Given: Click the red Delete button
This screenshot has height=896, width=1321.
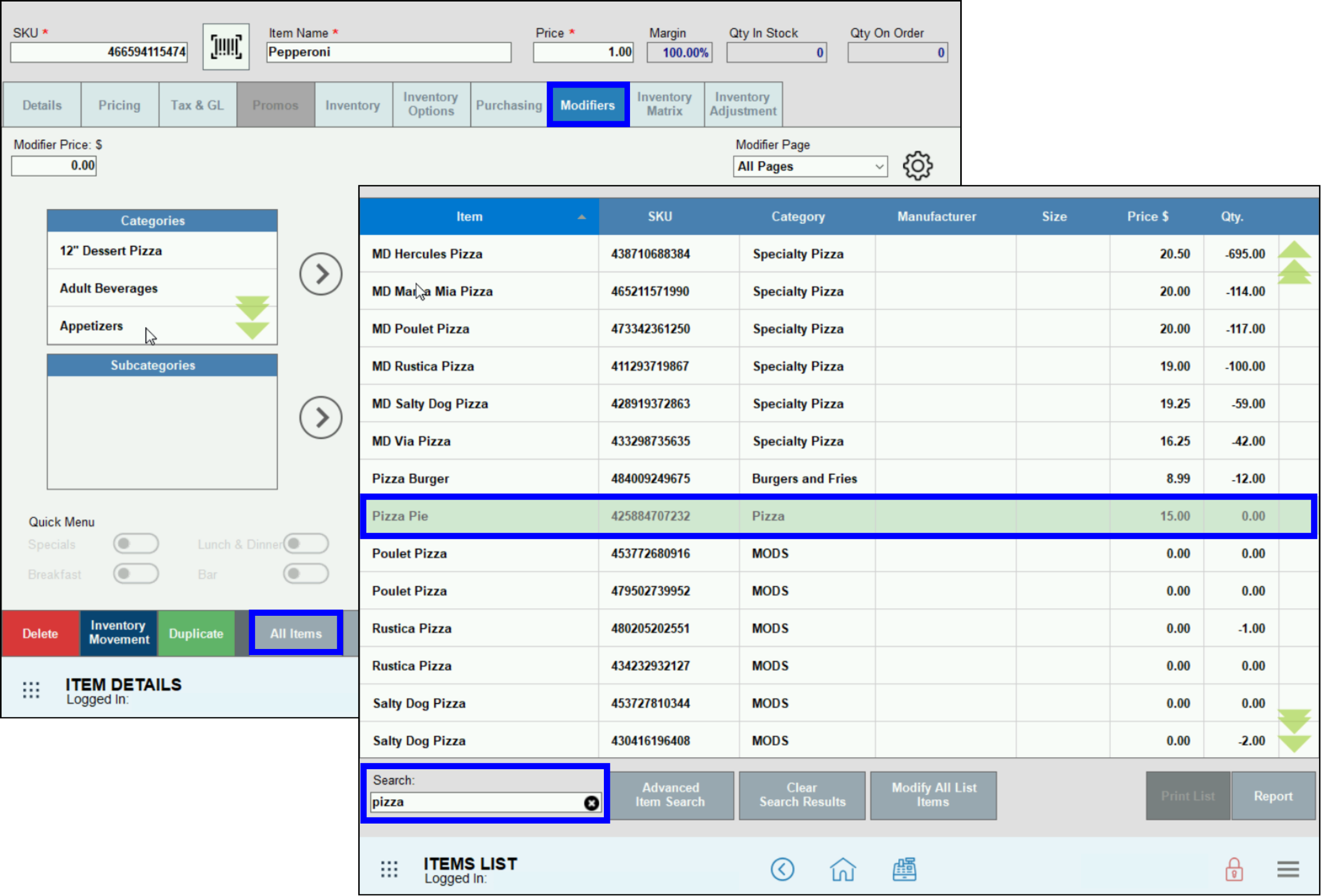Looking at the screenshot, I should pyautogui.click(x=40, y=633).
